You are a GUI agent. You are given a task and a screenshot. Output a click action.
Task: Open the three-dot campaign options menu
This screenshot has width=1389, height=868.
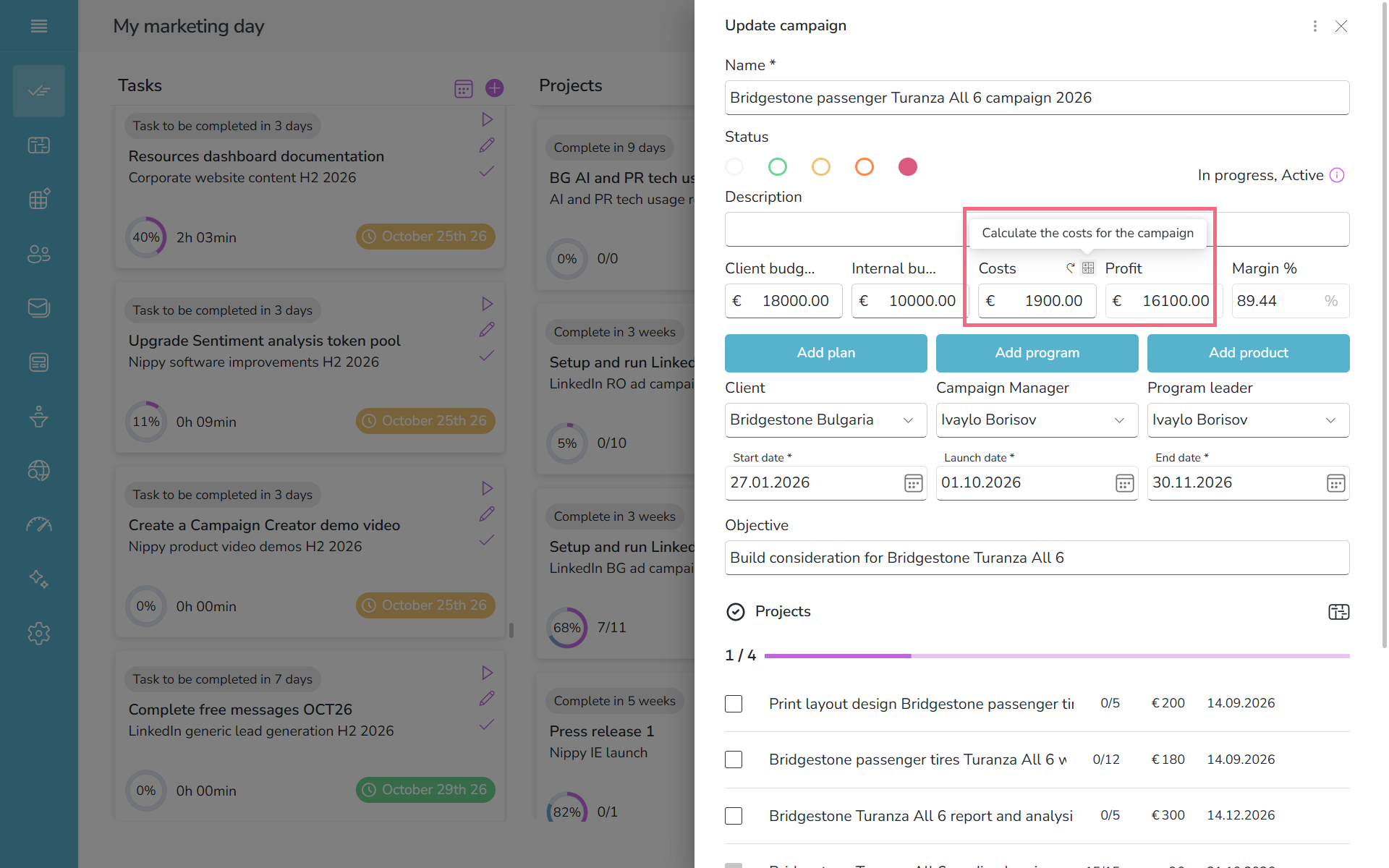(x=1315, y=26)
